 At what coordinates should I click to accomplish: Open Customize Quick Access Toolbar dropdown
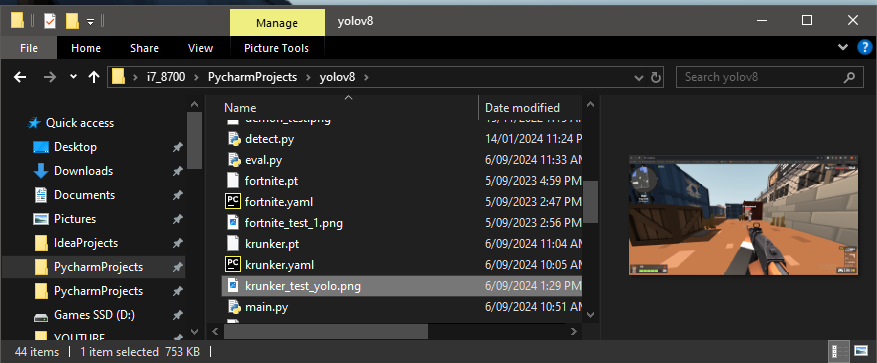coord(90,22)
